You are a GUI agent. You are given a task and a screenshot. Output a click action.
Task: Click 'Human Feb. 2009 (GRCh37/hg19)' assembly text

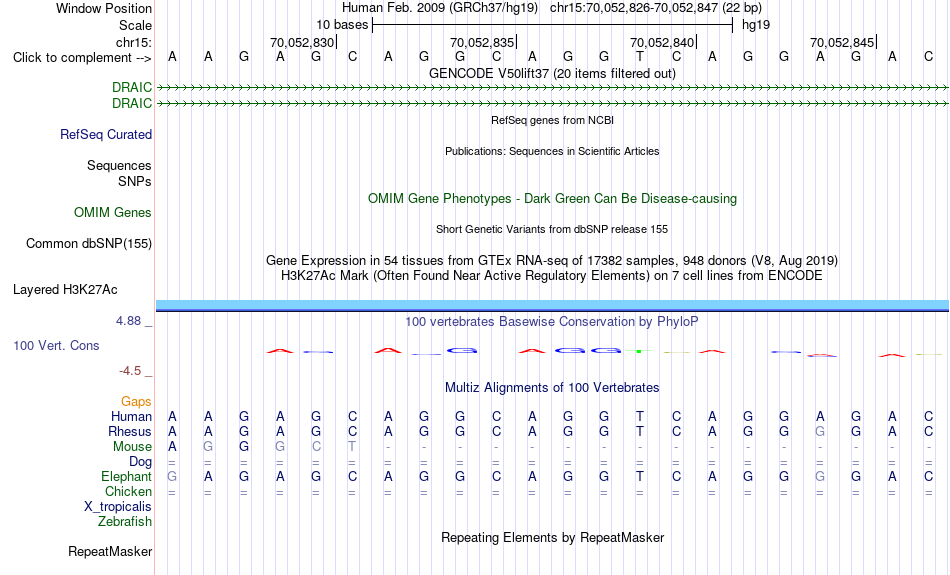pos(440,8)
